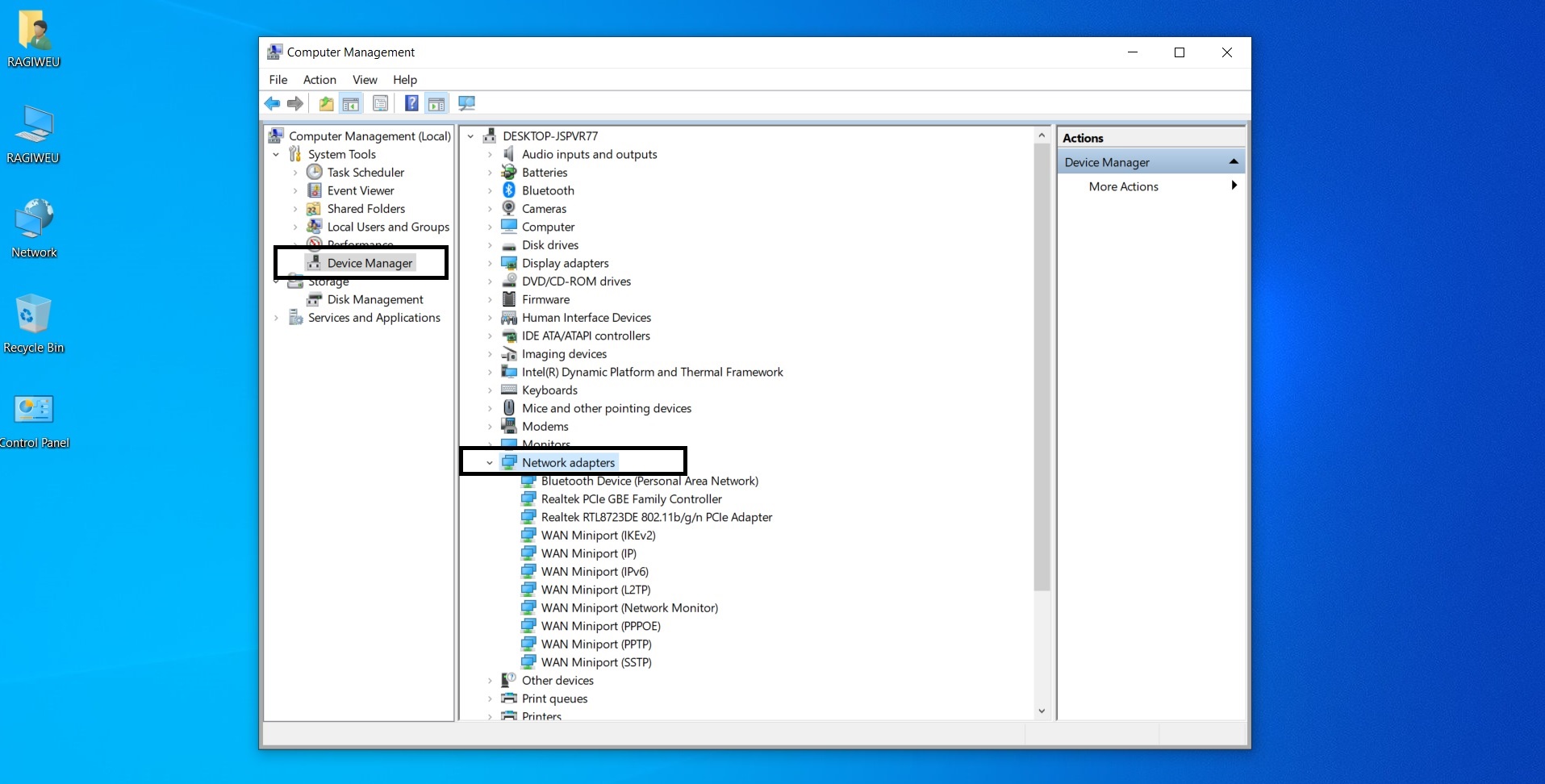The height and width of the screenshot is (784, 1545).
Task: Click the Up one level folder icon
Action: coord(326,103)
